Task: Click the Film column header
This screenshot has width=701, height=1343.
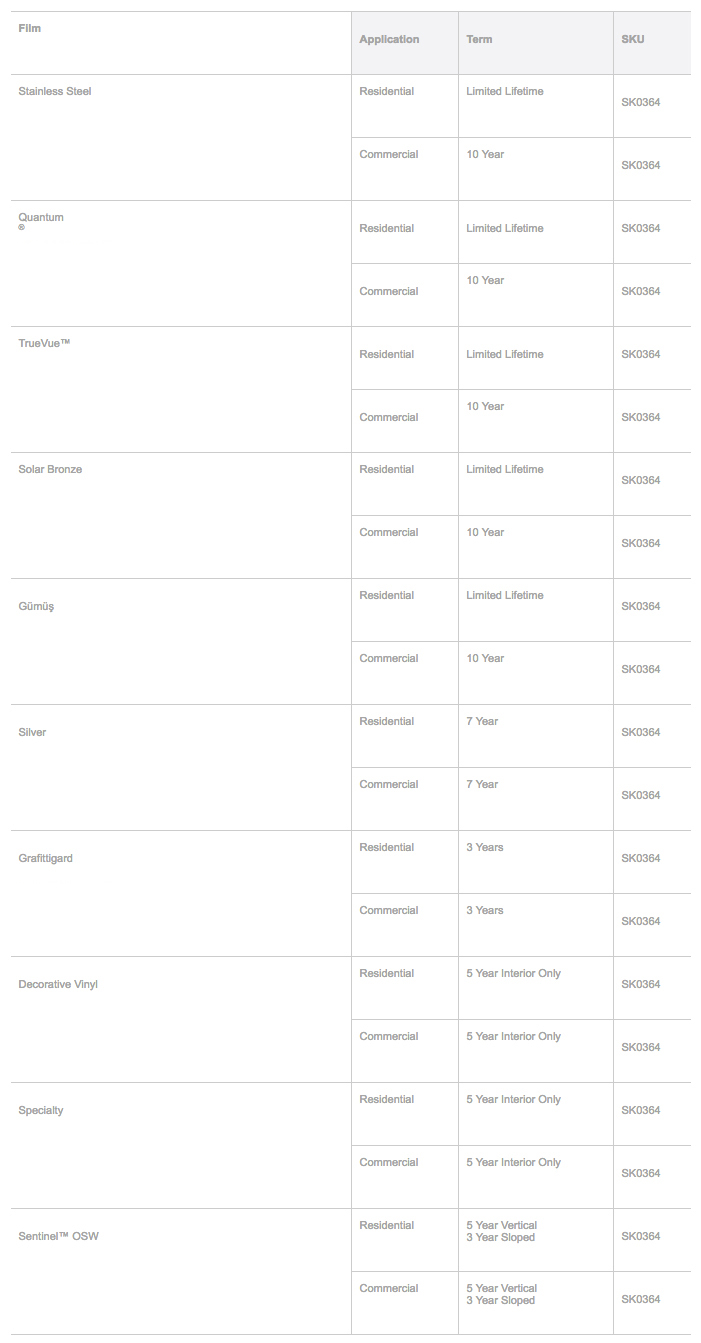Action: [x=30, y=28]
